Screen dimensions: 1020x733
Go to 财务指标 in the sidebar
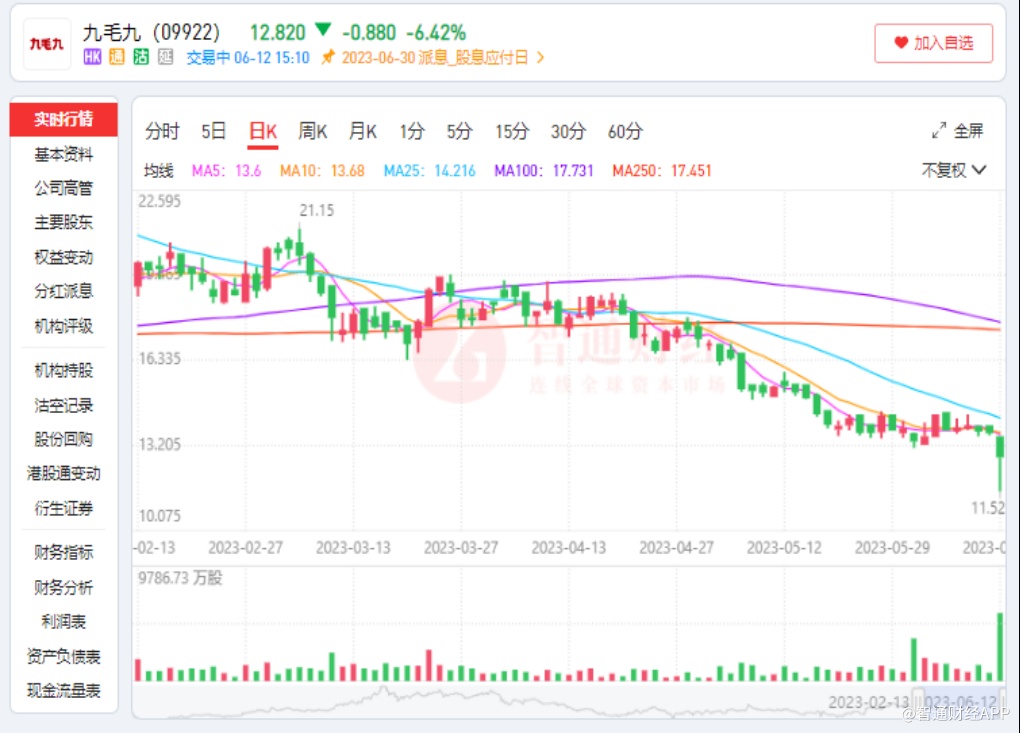click(x=64, y=552)
